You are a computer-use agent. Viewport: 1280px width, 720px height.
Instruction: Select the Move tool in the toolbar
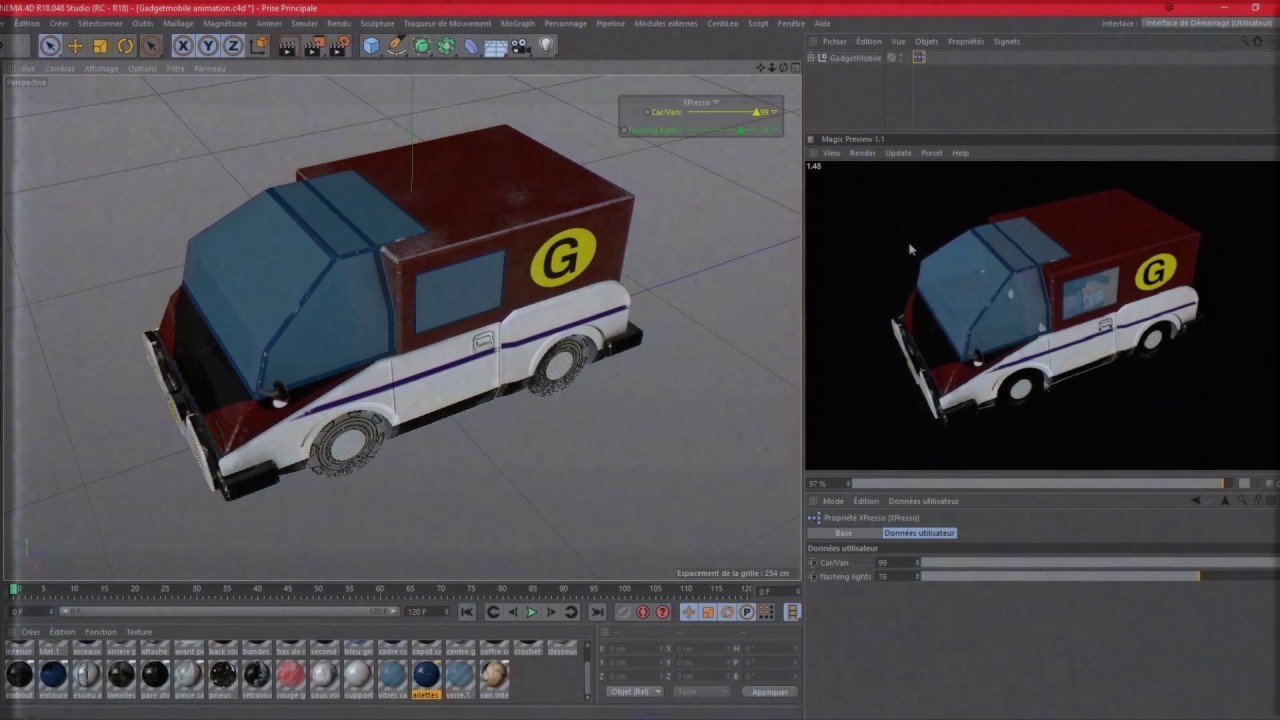(x=75, y=45)
